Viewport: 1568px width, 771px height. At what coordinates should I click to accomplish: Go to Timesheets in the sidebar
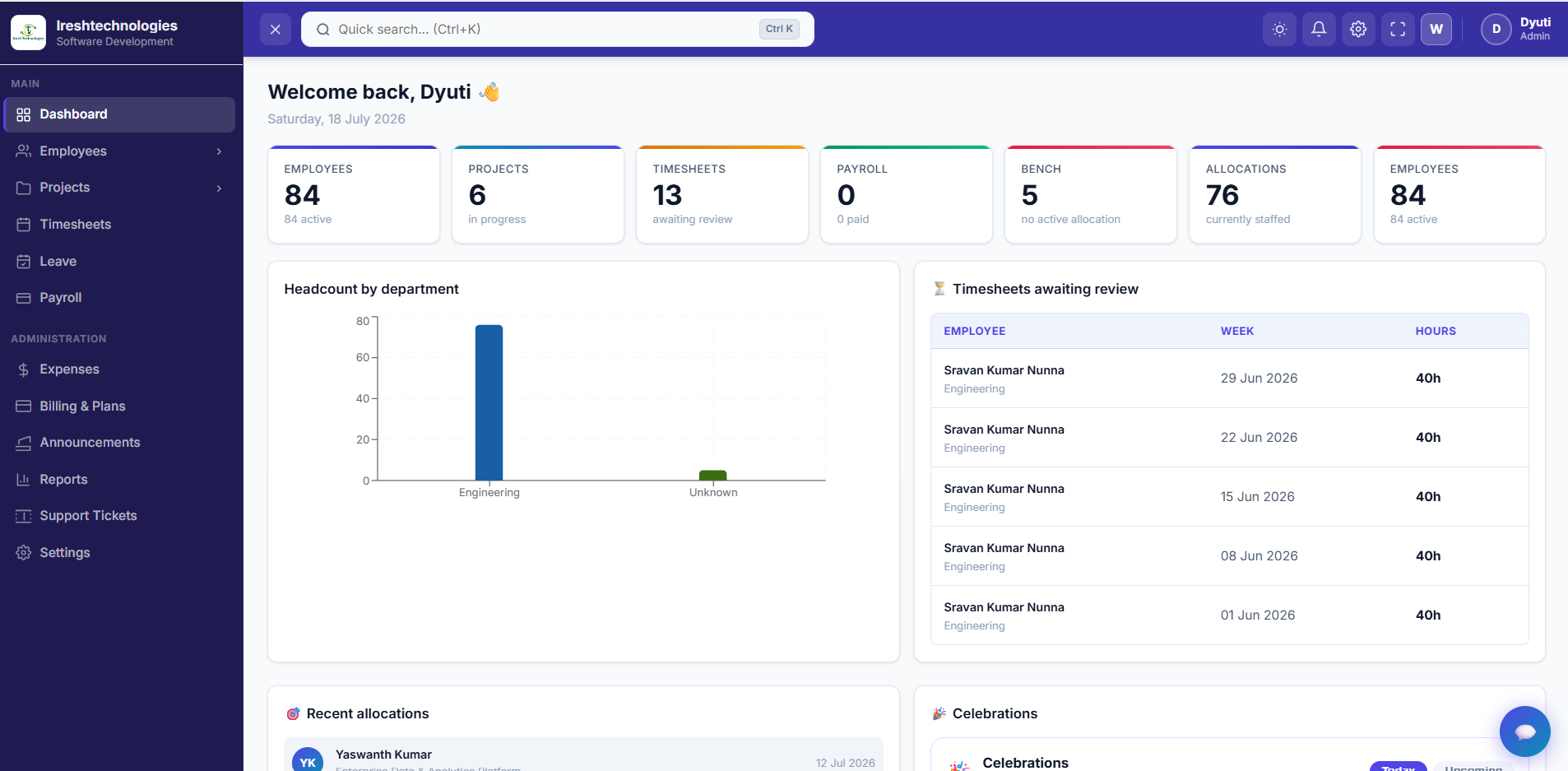119,225
